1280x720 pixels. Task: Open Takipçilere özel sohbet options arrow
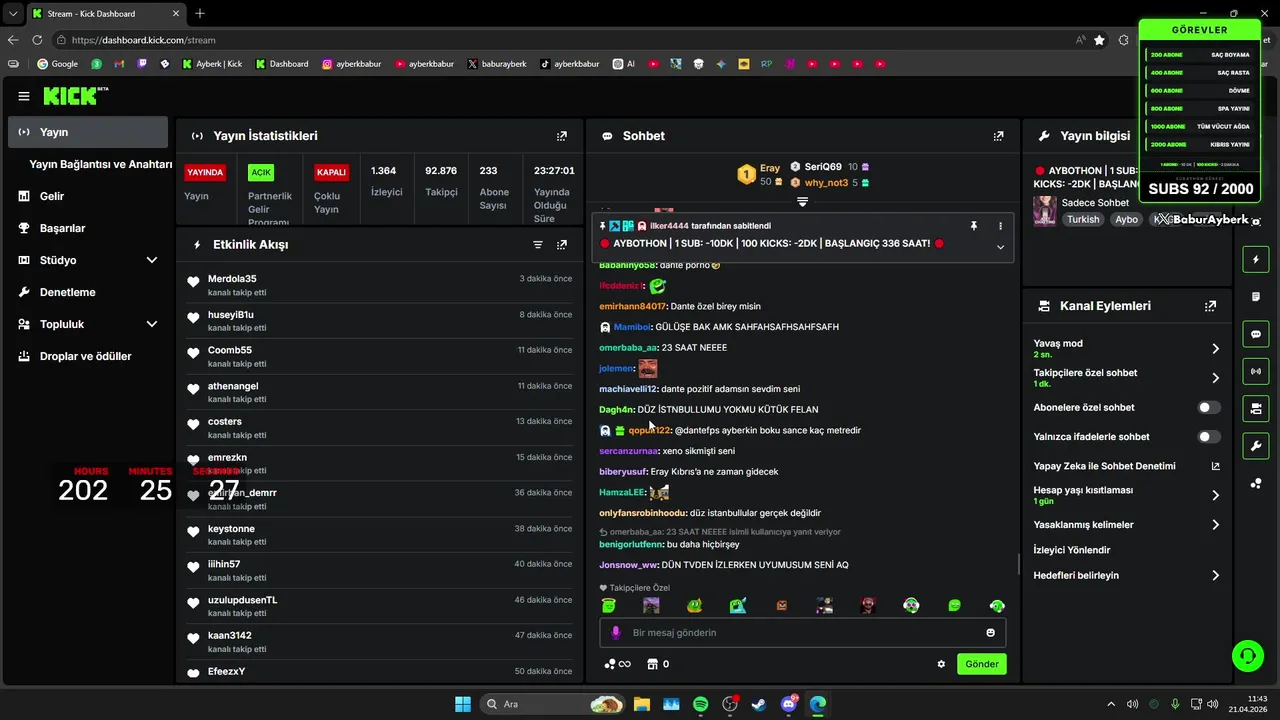coord(1215,378)
